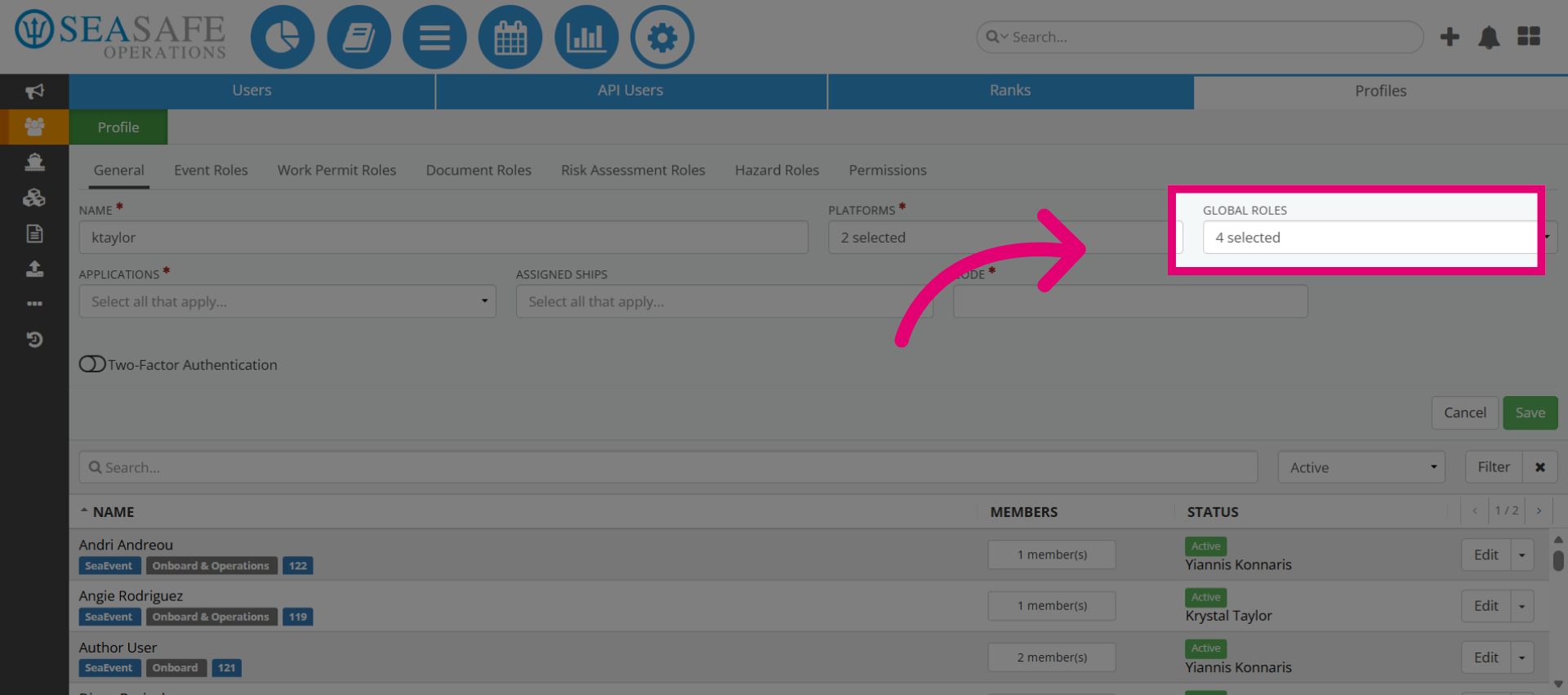Click the green Save button

pyautogui.click(x=1530, y=413)
